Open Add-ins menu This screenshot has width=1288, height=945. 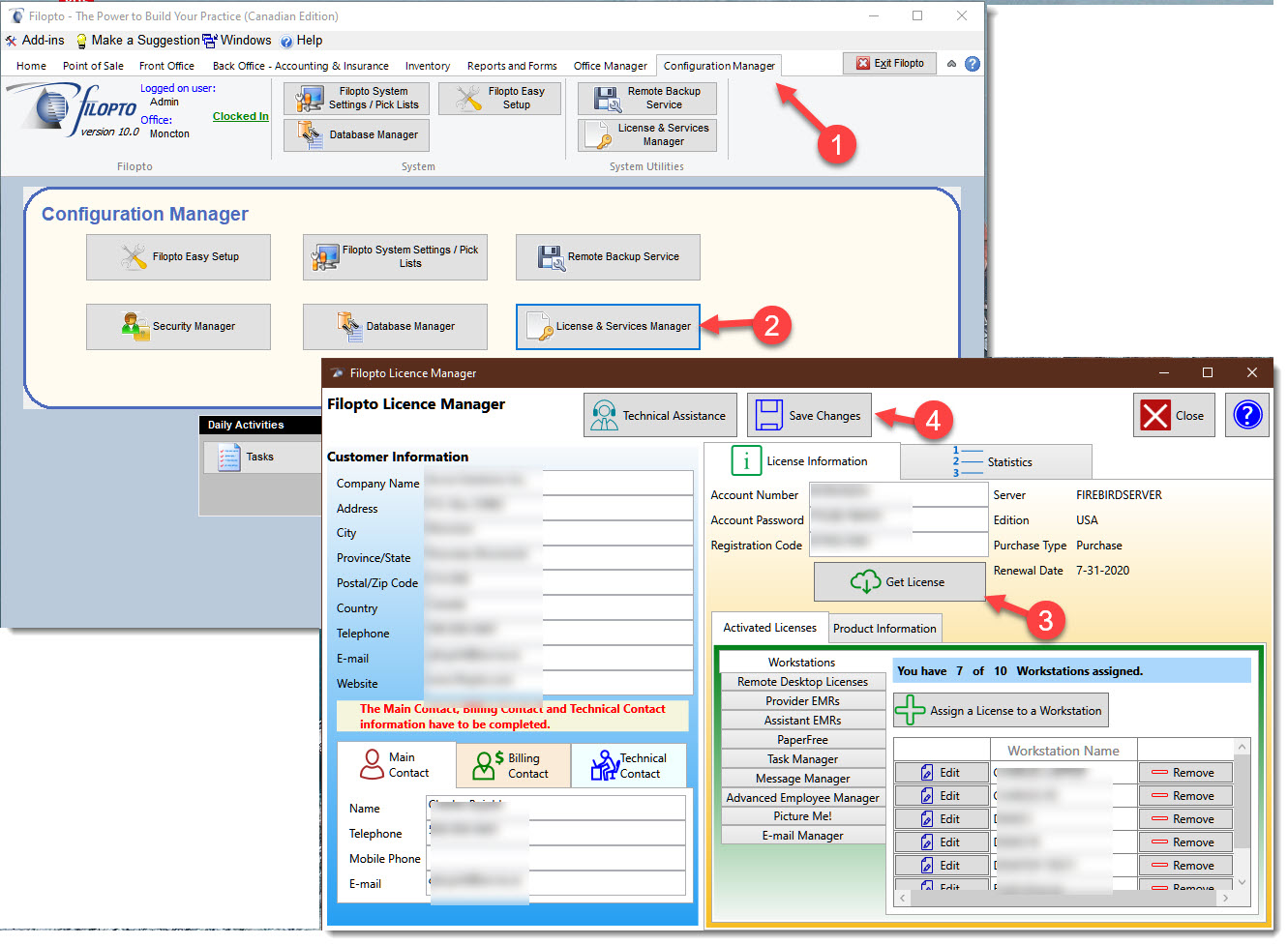tap(35, 41)
